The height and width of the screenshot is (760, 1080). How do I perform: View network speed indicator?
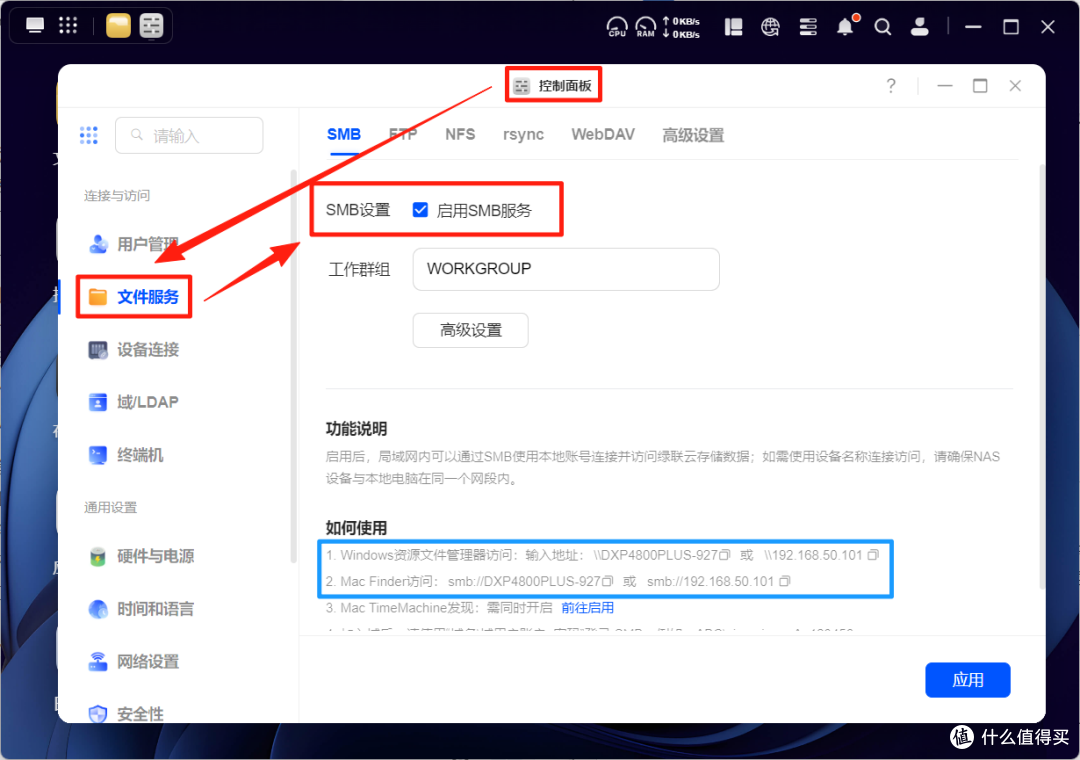681,28
